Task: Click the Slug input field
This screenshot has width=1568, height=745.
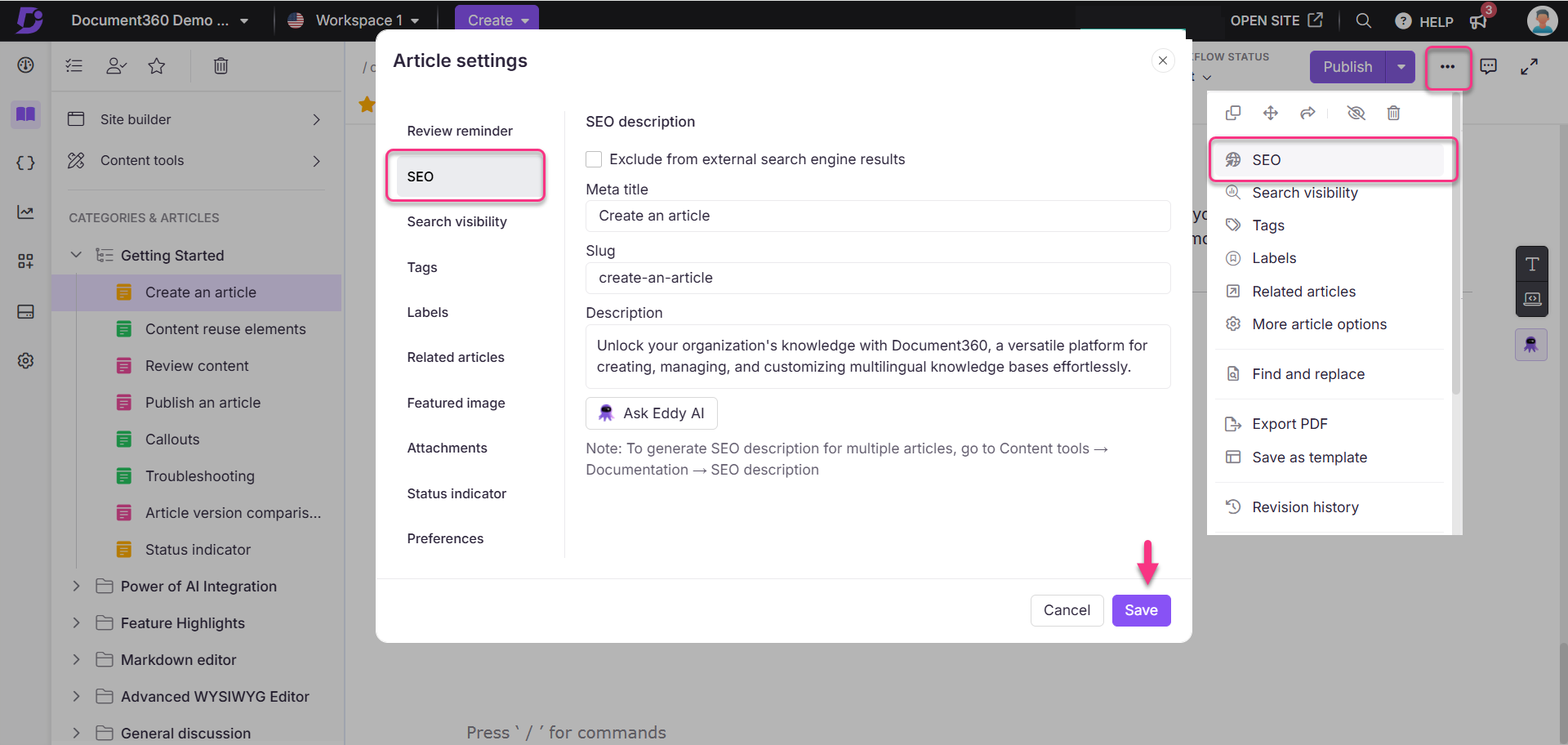Action: point(878,278)
